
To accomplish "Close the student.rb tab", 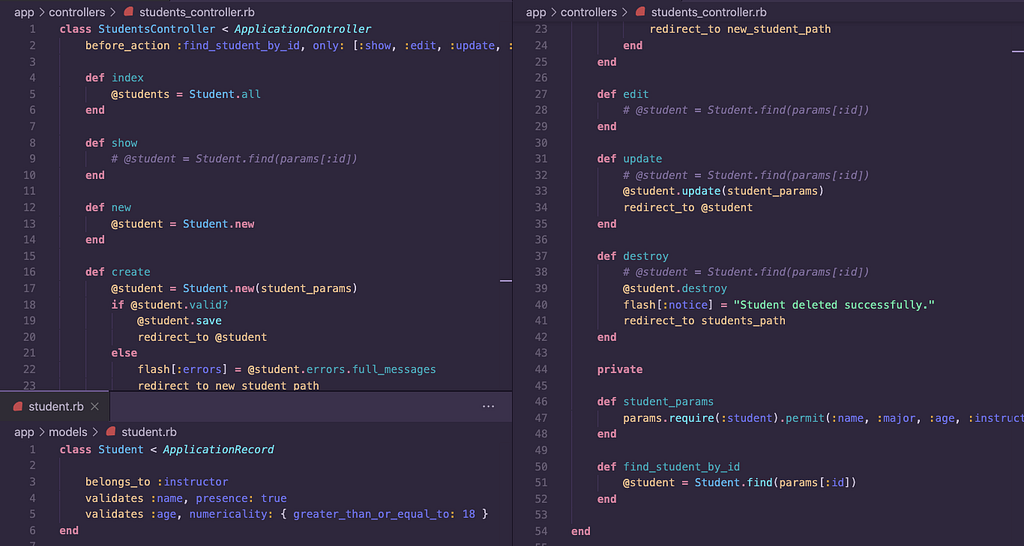I will (95, 406).
